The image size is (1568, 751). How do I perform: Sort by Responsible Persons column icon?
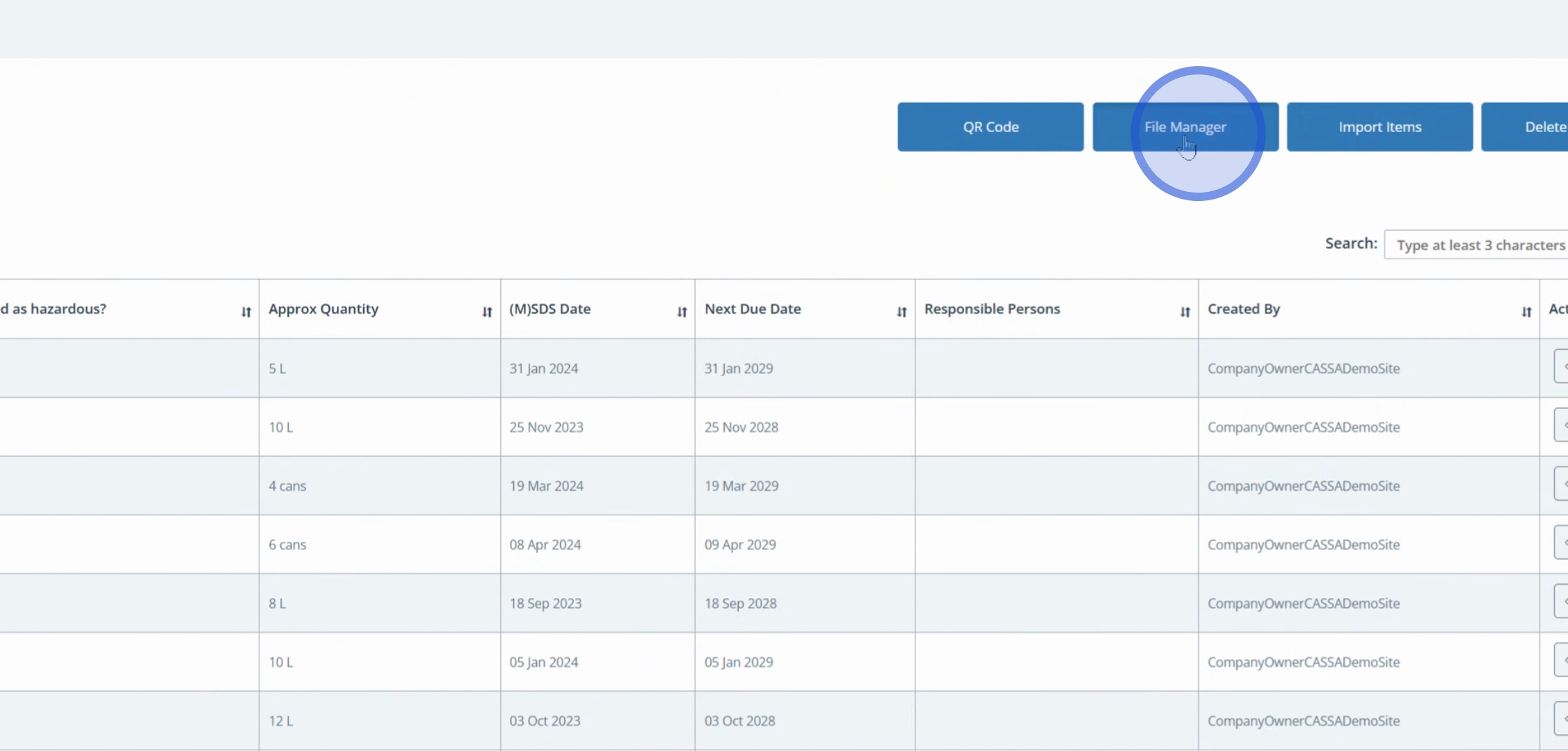point(1185,312)
